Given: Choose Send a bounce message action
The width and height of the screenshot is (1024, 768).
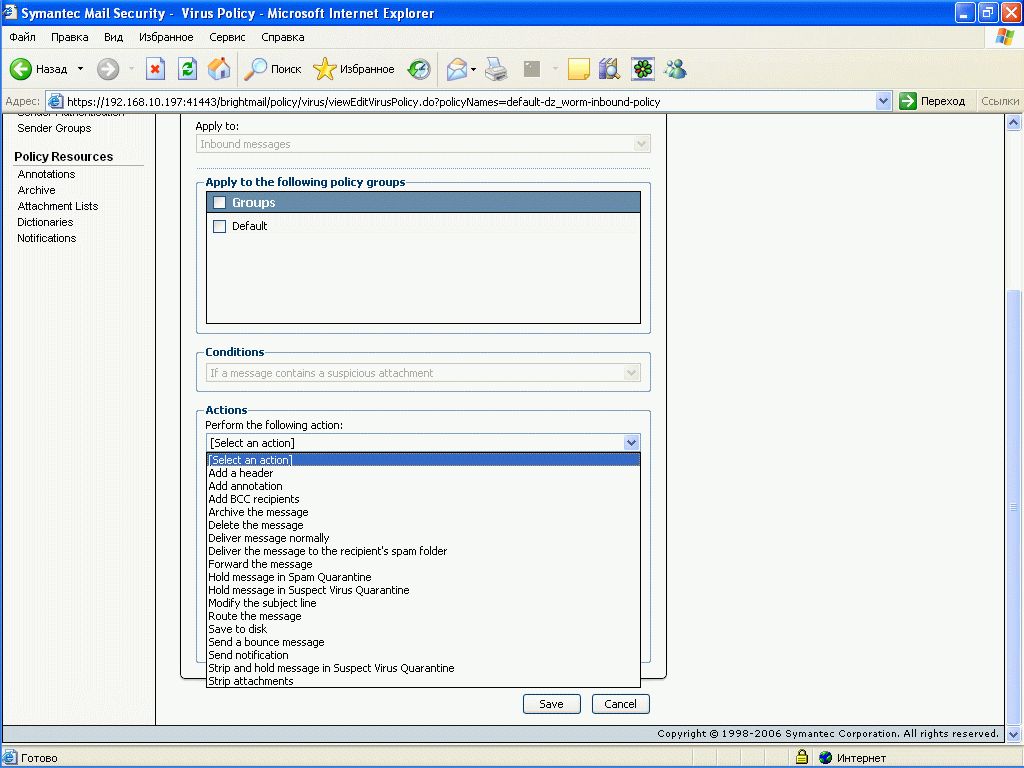Looking at the screenshot, I should 423,642.
